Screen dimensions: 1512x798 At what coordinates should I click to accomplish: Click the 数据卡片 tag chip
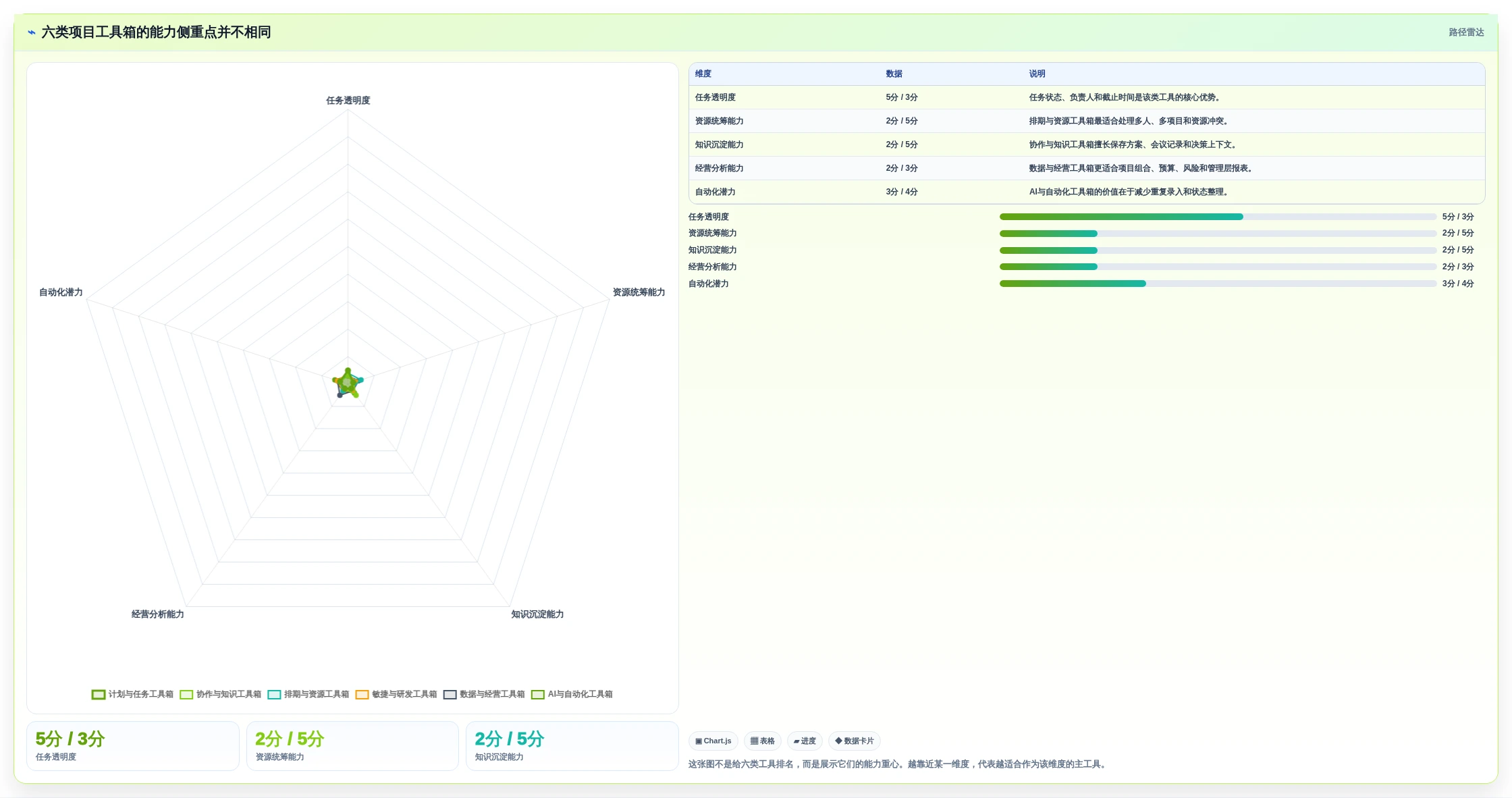[x=855, y=741]
